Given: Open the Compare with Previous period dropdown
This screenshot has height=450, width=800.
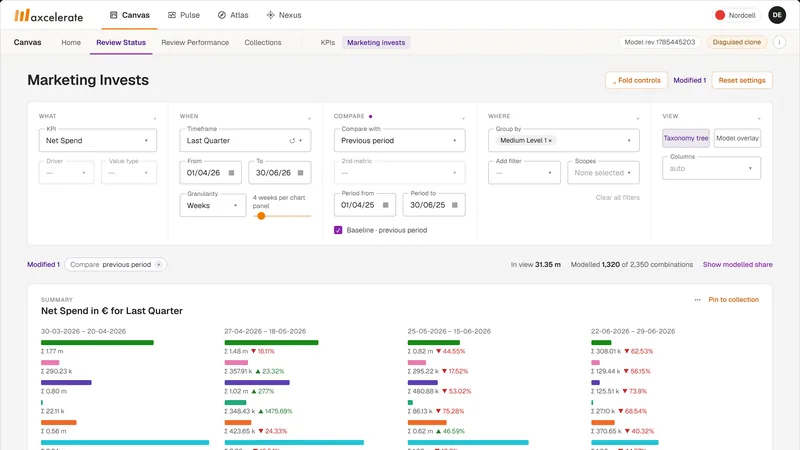Looking at the screenshot, I should click(x=399, y=140).
